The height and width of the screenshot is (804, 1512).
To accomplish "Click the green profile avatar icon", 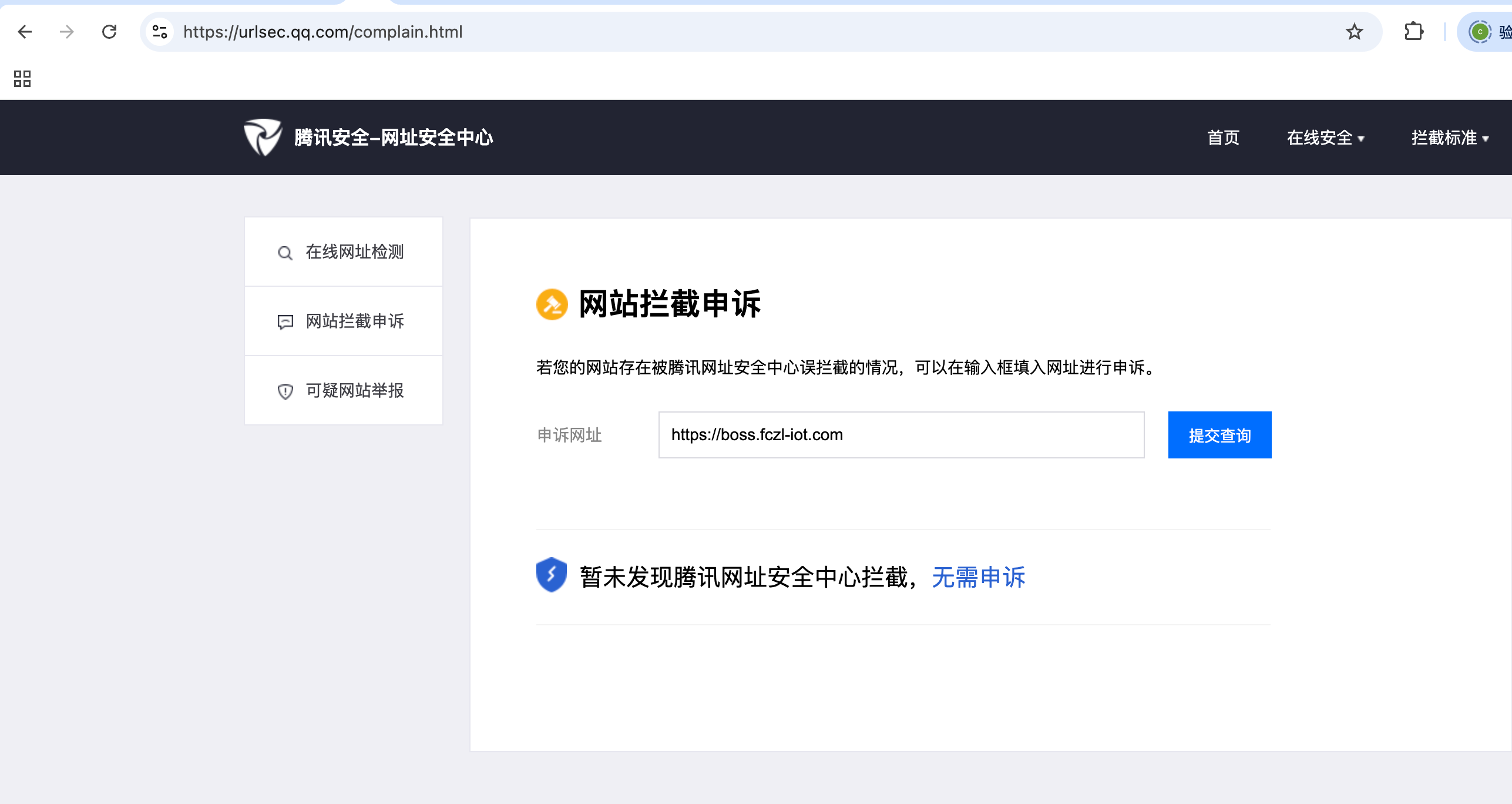I will point(1480,32).
